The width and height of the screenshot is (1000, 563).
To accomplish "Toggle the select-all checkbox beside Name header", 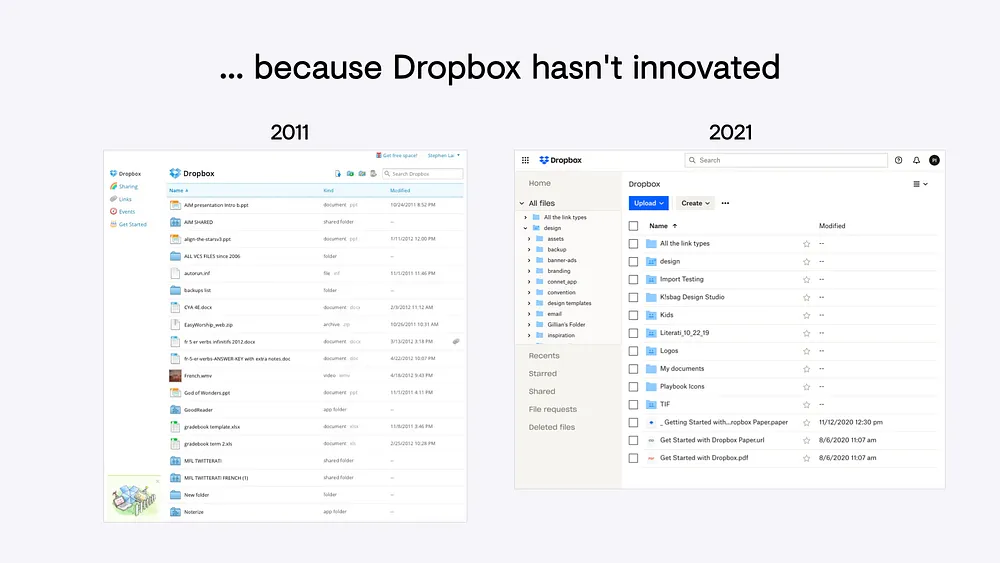I will point(633,226).
